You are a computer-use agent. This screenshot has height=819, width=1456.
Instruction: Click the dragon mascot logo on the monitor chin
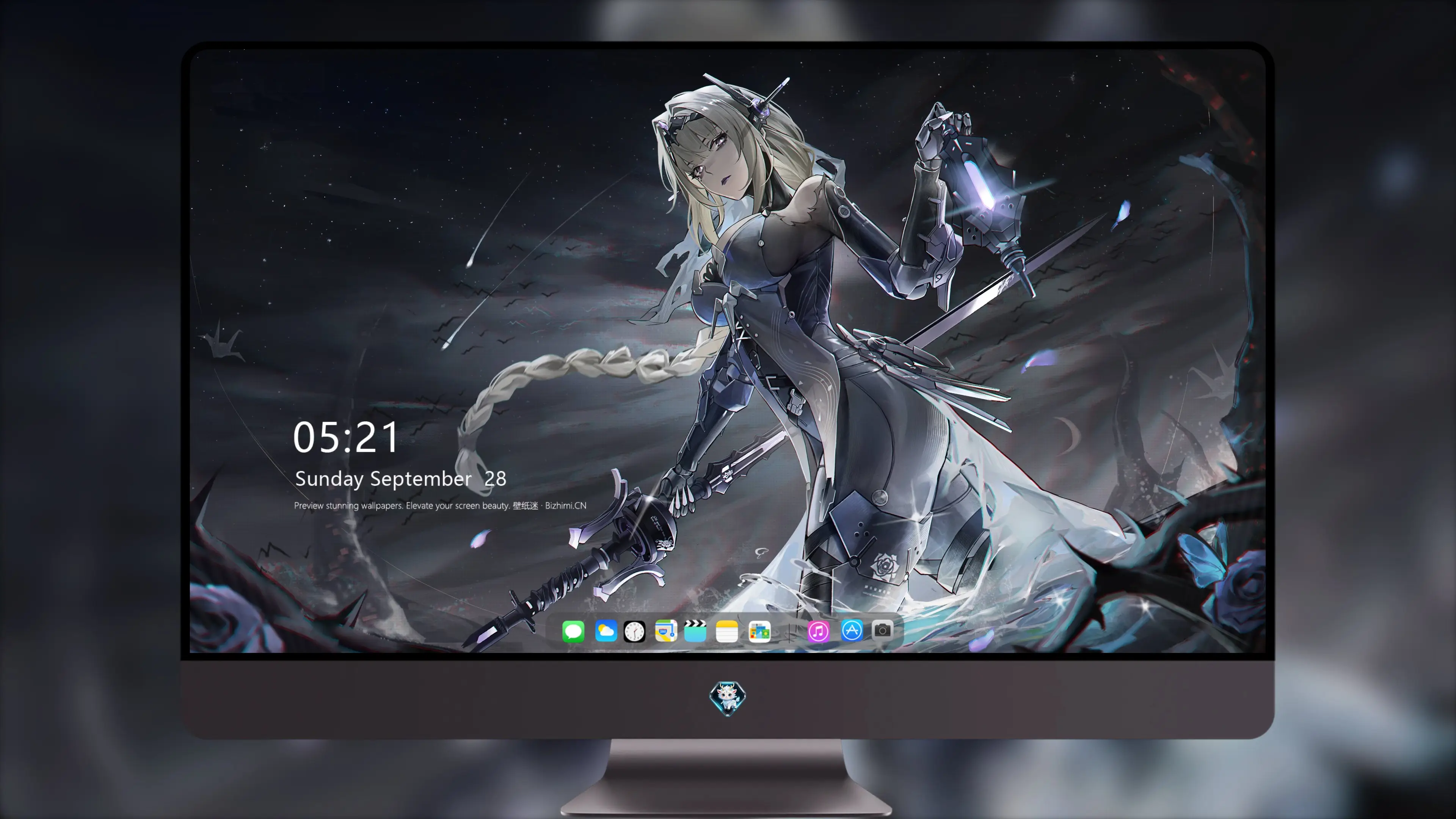point(728,698)
